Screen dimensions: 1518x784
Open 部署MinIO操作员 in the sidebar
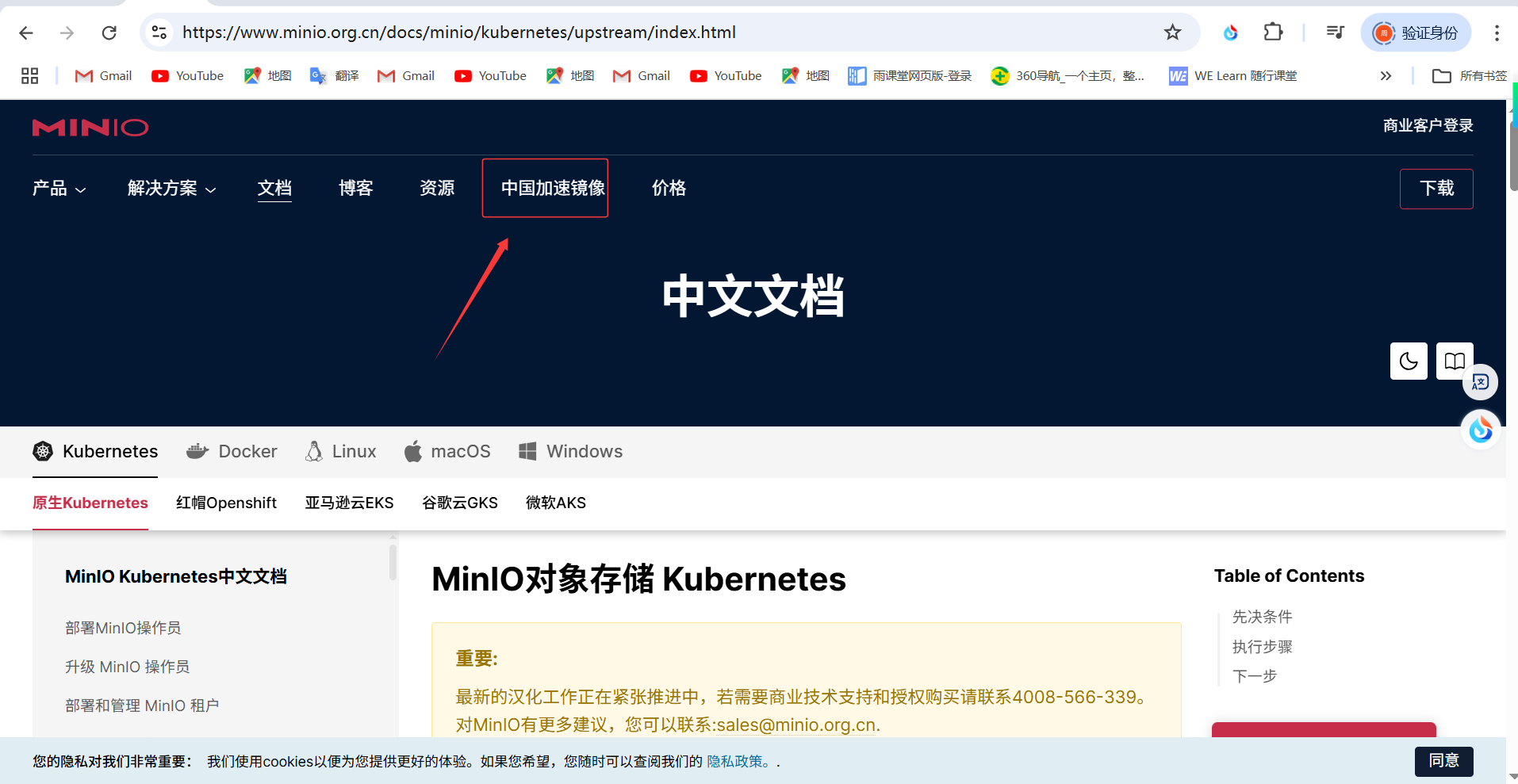[x=123, y=628]
